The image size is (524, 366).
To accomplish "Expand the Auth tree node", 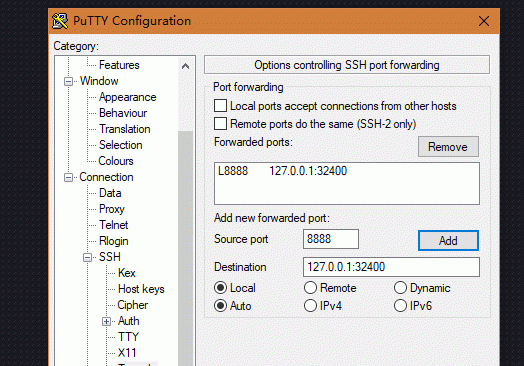I will click(106, 322).
